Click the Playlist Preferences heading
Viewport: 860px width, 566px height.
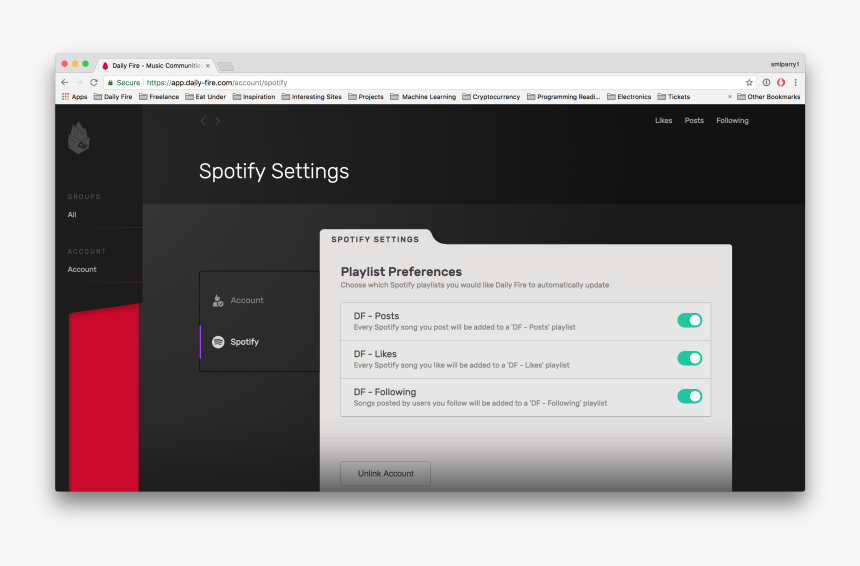coord(401,271)
